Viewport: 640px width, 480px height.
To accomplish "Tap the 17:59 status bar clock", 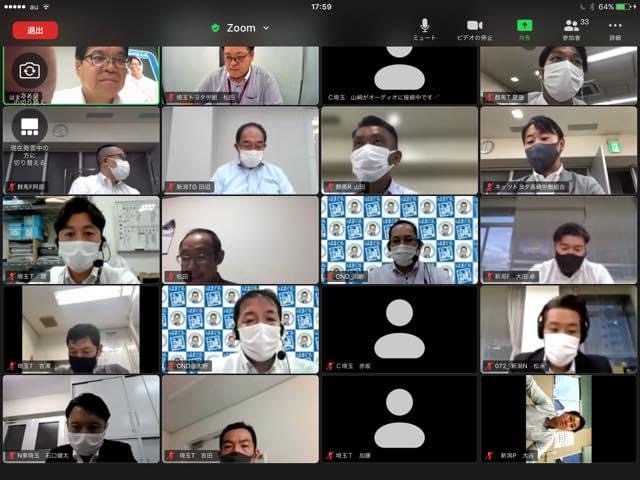I will pos(321,7).
